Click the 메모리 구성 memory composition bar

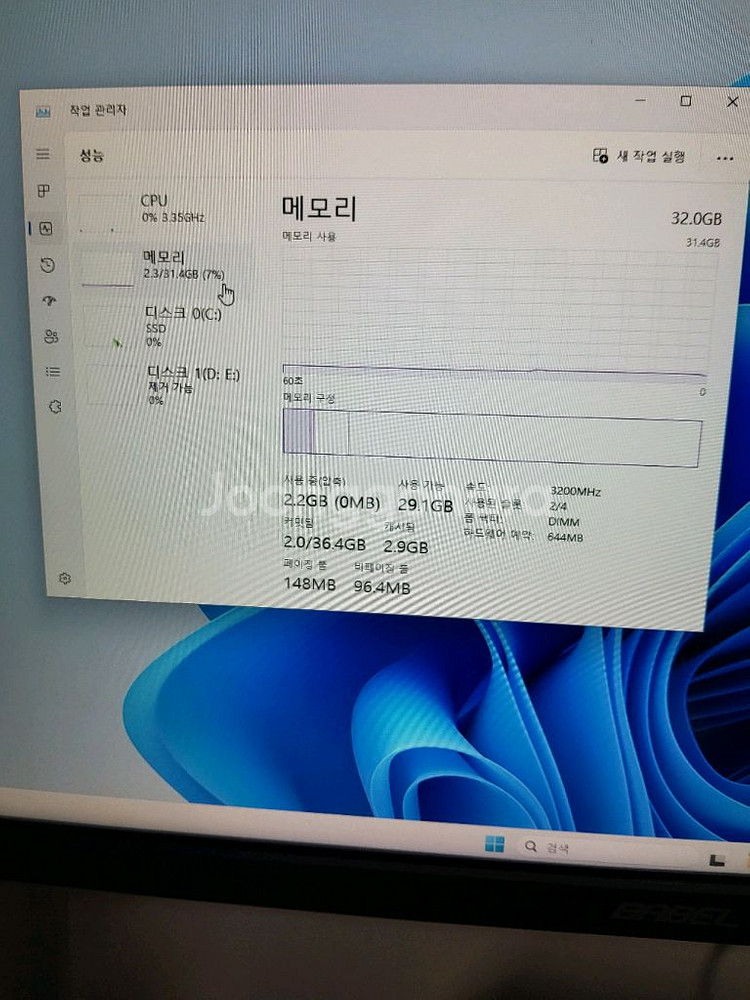(492, 440)
